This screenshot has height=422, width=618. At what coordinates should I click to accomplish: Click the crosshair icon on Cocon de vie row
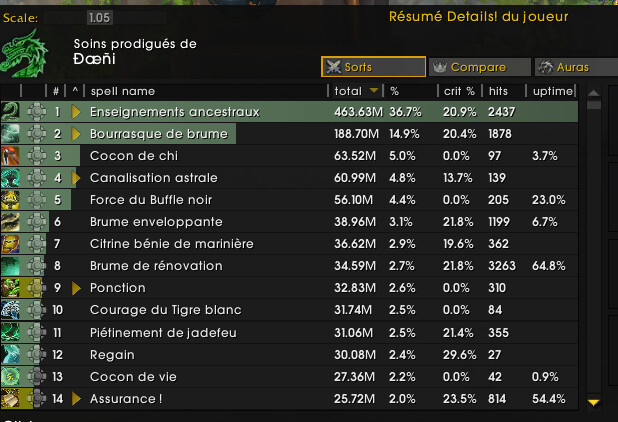click(x=37, y=376)
